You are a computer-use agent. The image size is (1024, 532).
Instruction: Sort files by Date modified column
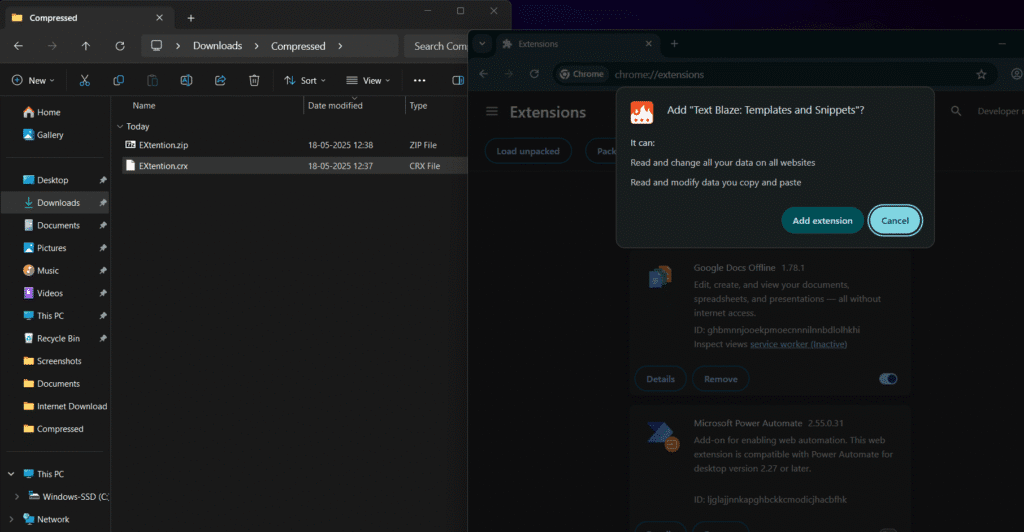click(335, 105)
